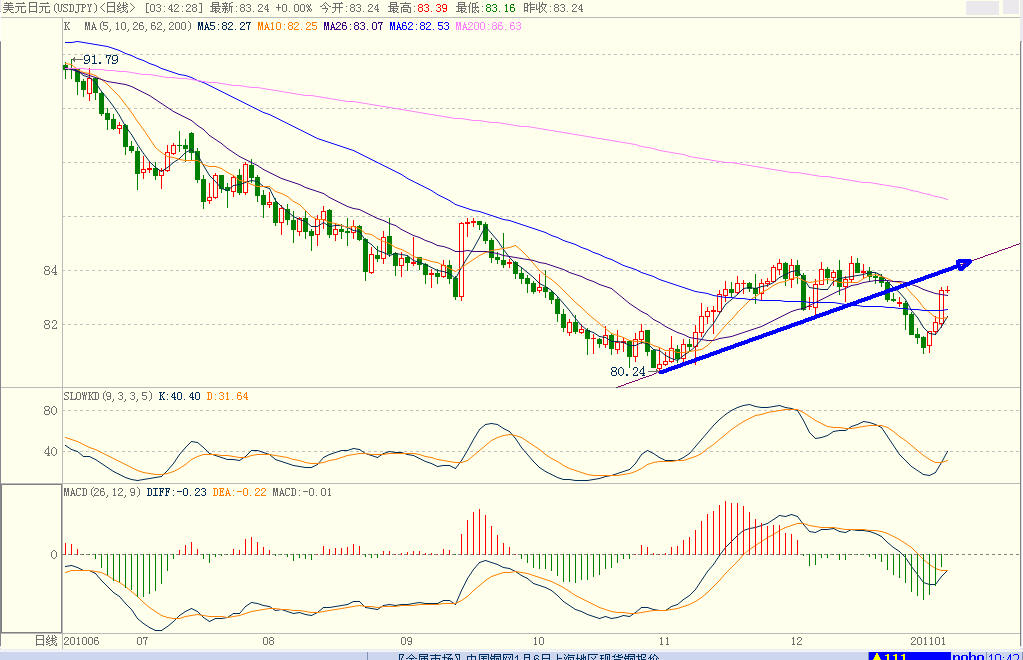The height and width of the screenshot is (660, 1023).
Task: Click the pobo label in status bar
Action: [x=968, y=656]
